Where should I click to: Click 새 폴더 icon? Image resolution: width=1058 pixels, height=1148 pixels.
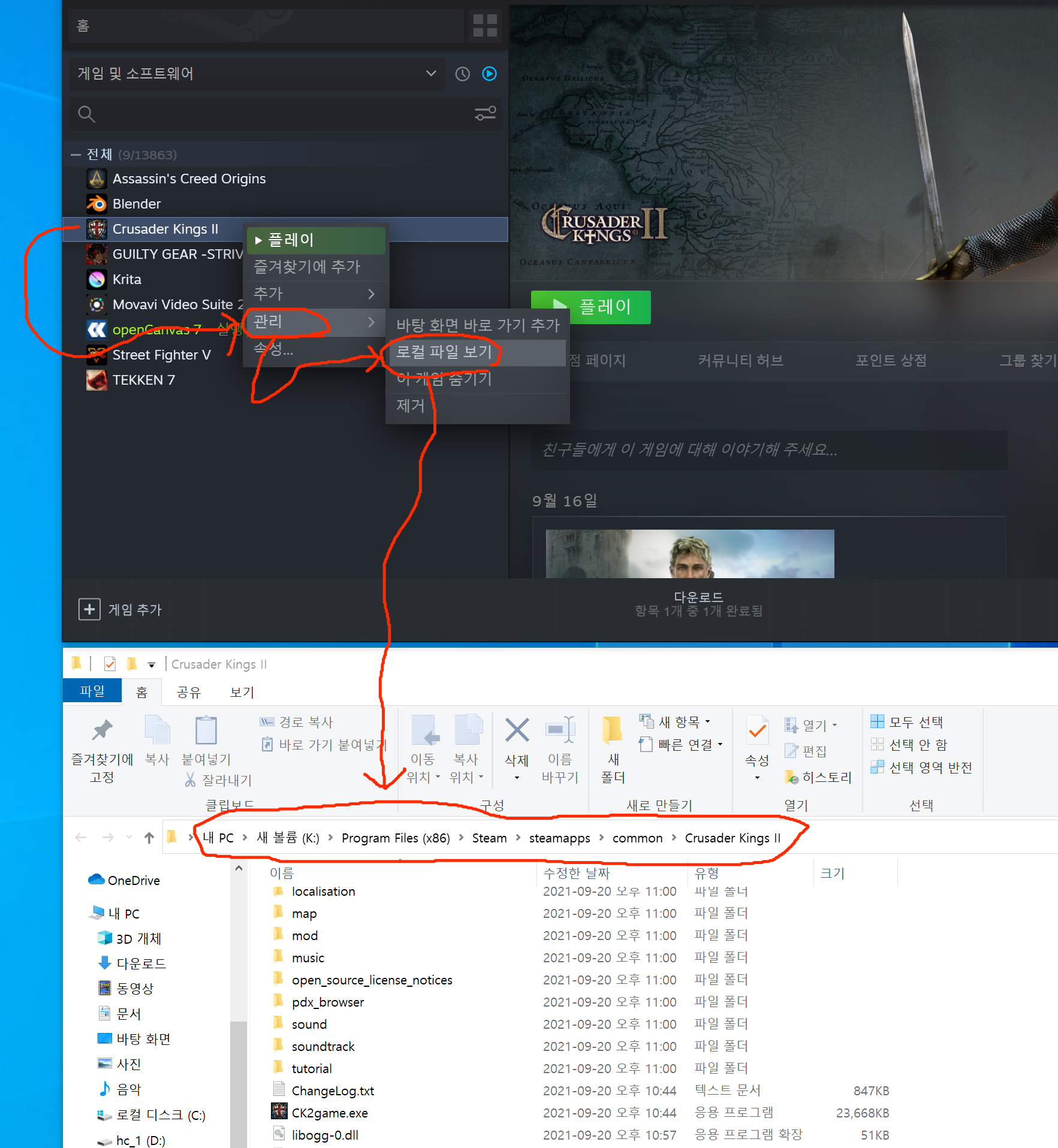coord(613,730)
